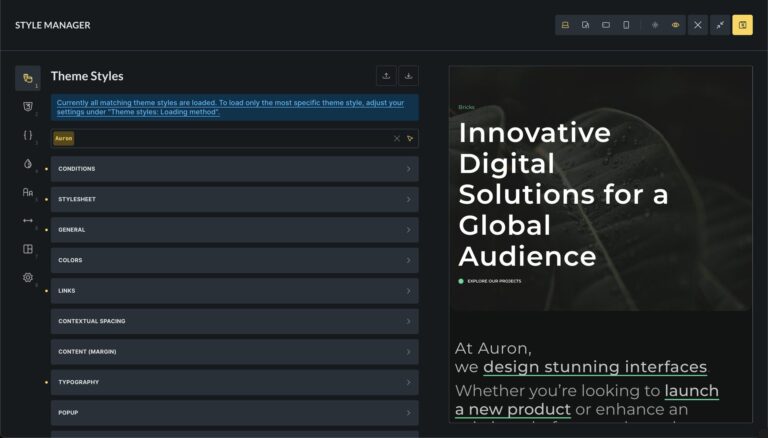Select the Auron theme style tag
This screenshot has width=768, height=438.
click(63, 138)
